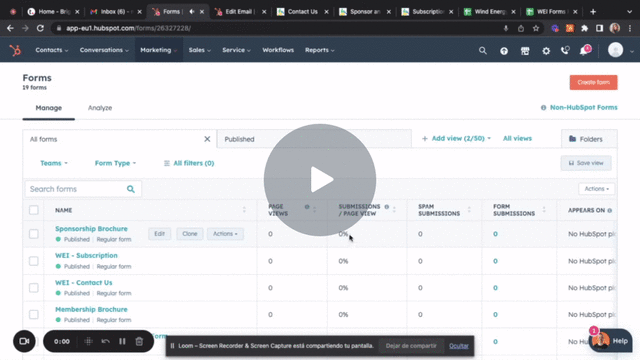Viewport: 640px width, 360px height.
Task: Close the All forms view tab
Action: [207, 139]
